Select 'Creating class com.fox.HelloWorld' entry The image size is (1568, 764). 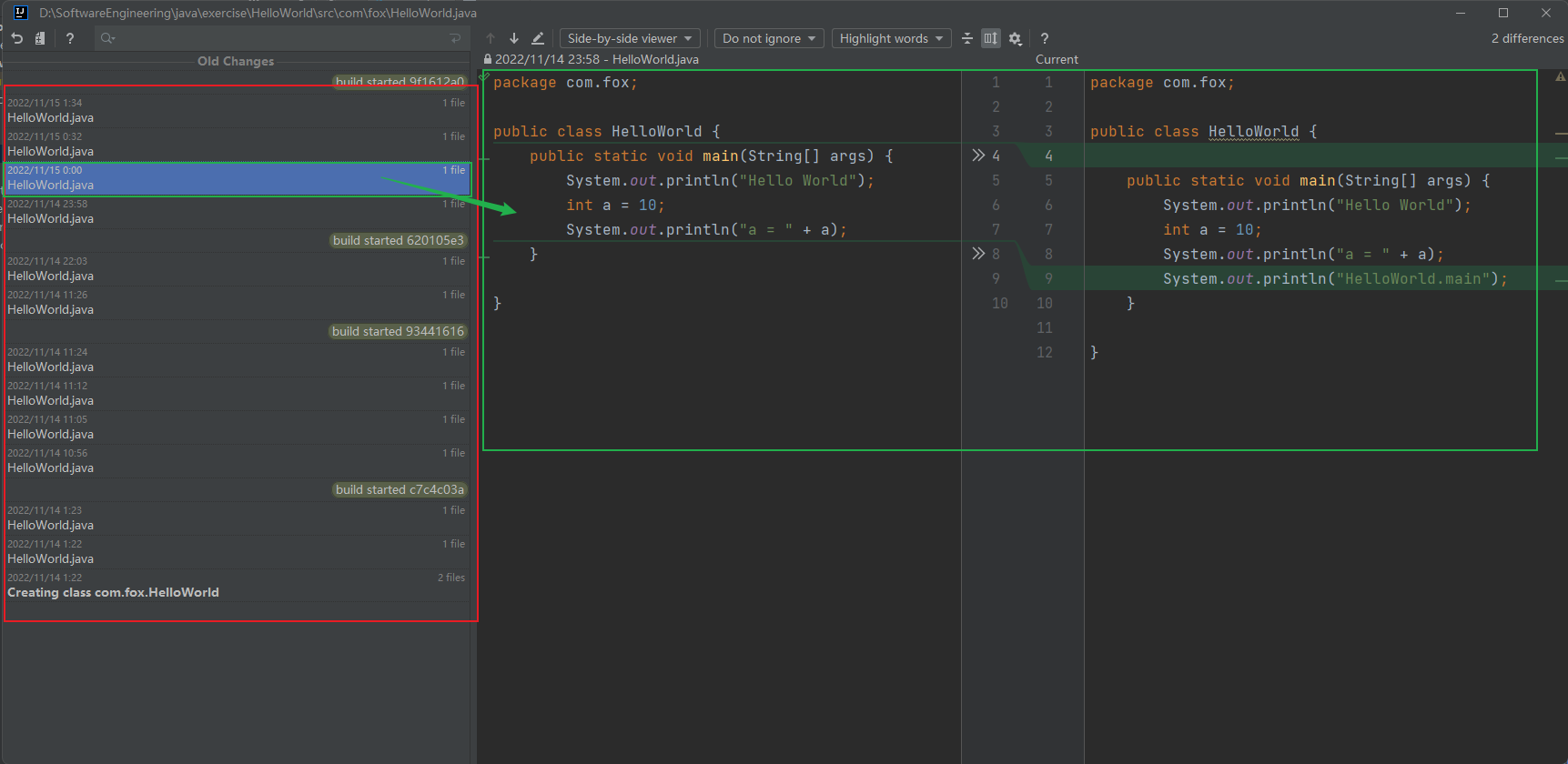pyautogui.click(x=236, y=586)
